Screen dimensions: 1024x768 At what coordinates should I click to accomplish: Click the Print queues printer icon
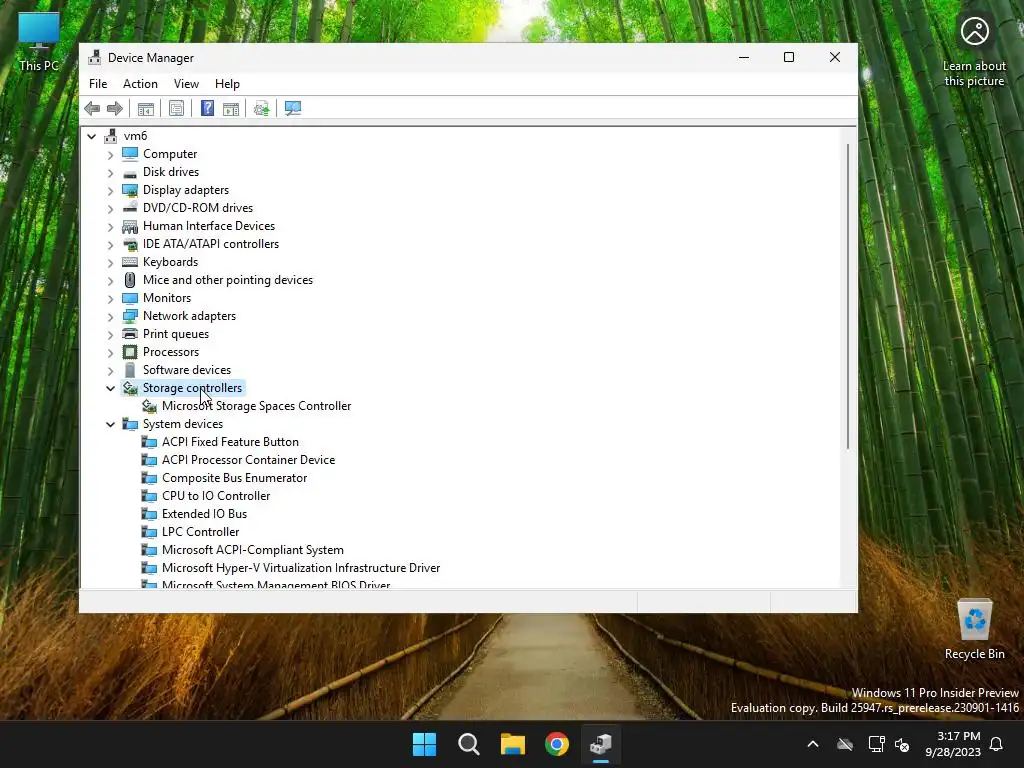pyautogui.click(x=130, y=334)
